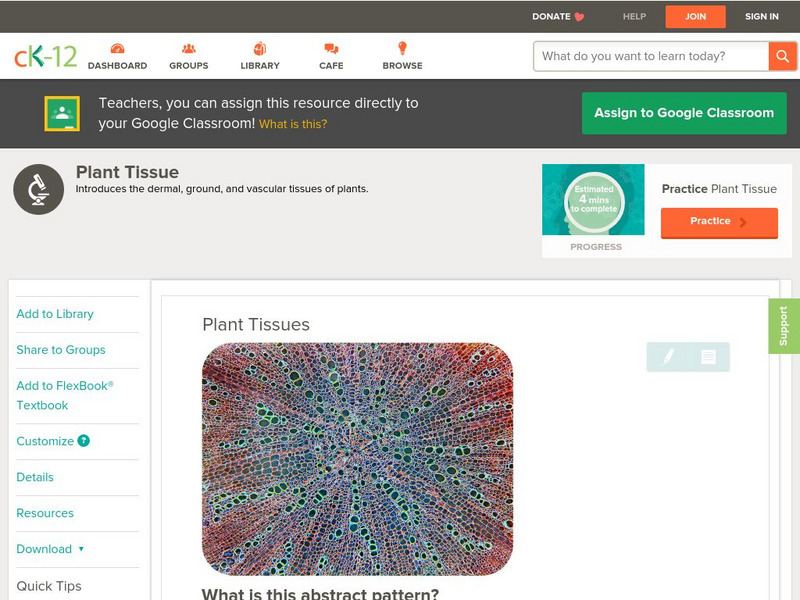The width and height of the screenshot is (800, 600).
Task: Open the Library section
Action: (259, 56)
